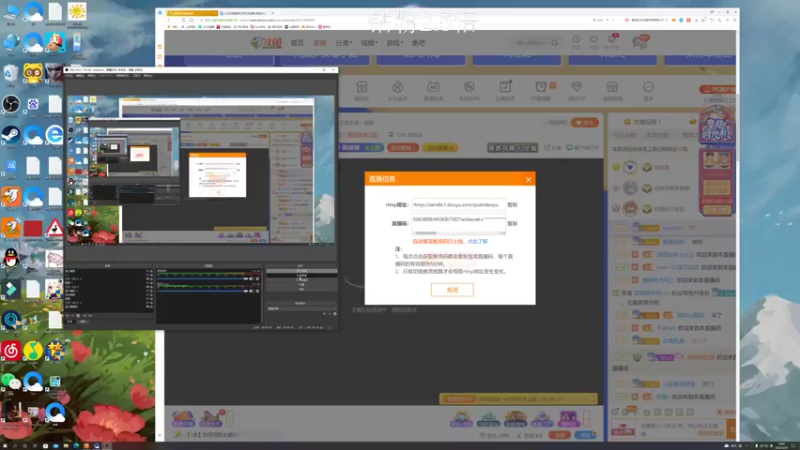The width and height of the screenshot is (800, 450).
Task: Click 客户端打开 open in client link
Action: click(x=582, y=147)
